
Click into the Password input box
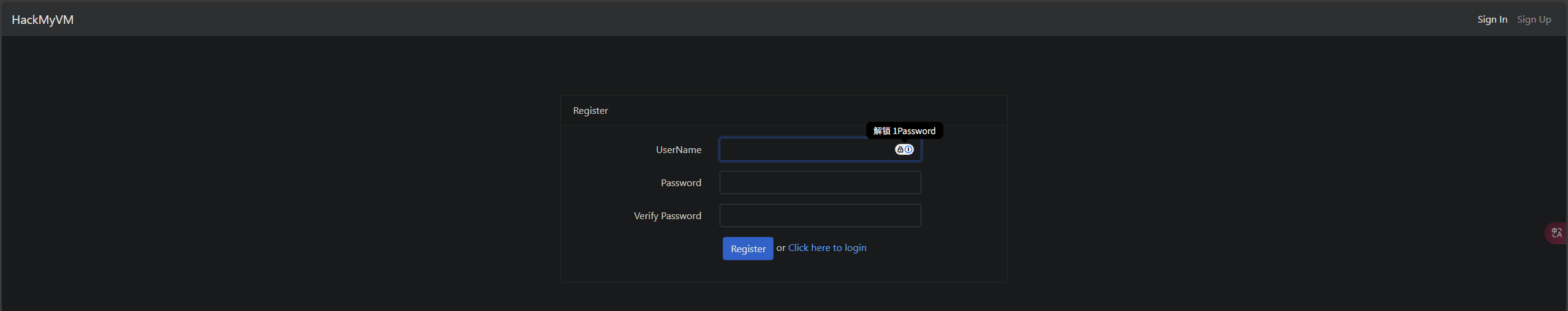(x=820, y=182)
